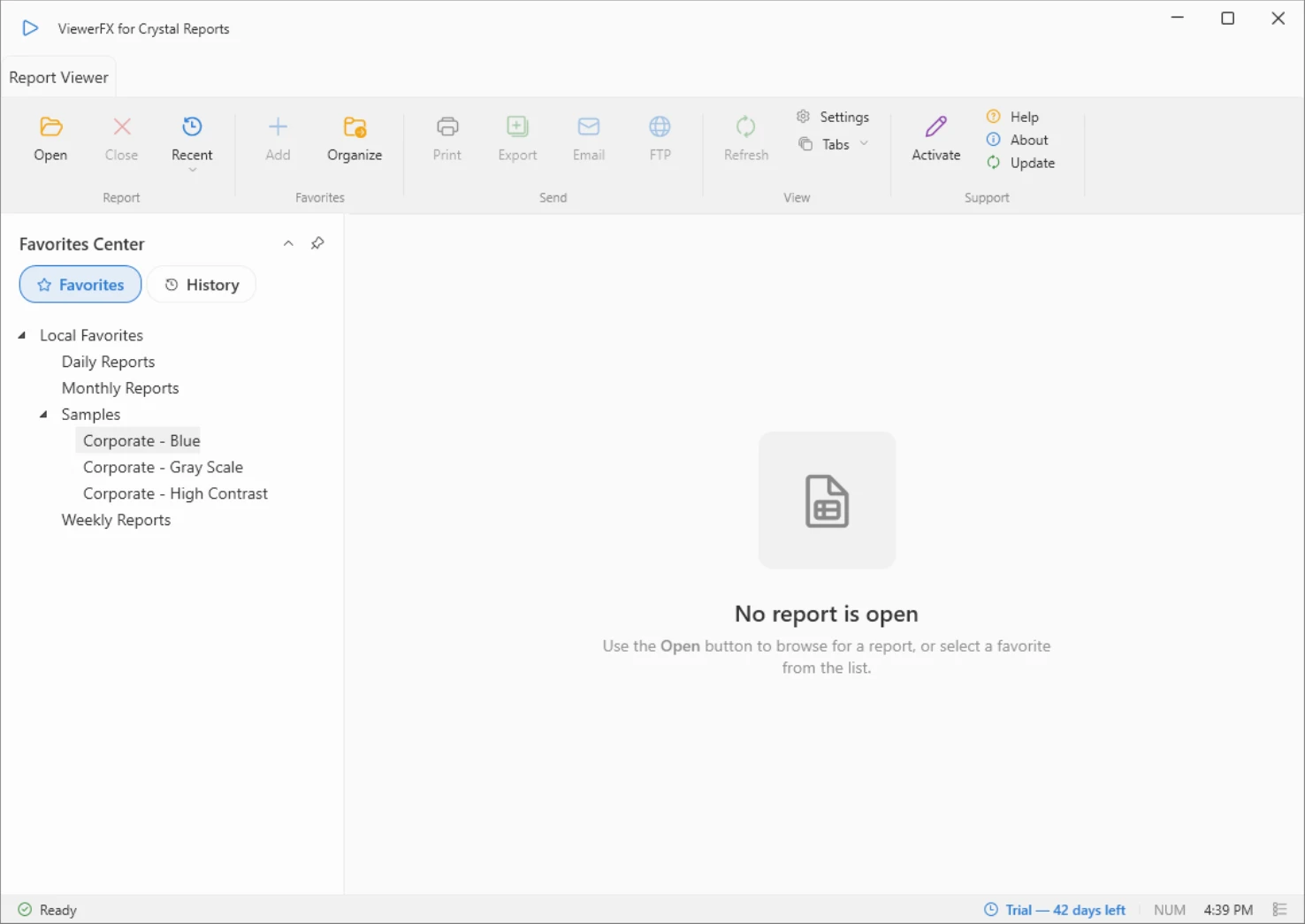The width and height of the screenshot is (1305, 924).
Task: Click the Print icon
Action: click(x=447, y=127)
